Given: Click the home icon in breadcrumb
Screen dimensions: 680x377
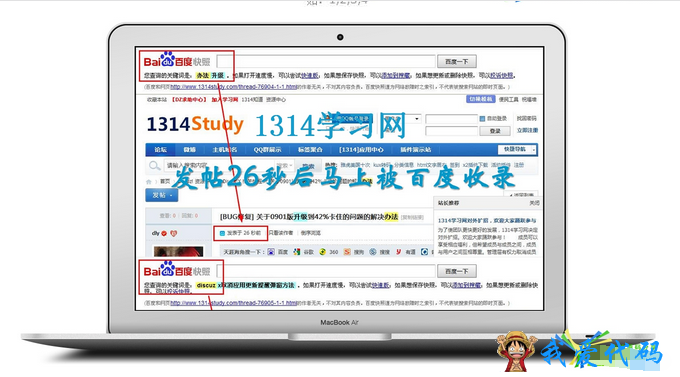Looking at the screenshot, I should 149,181.
